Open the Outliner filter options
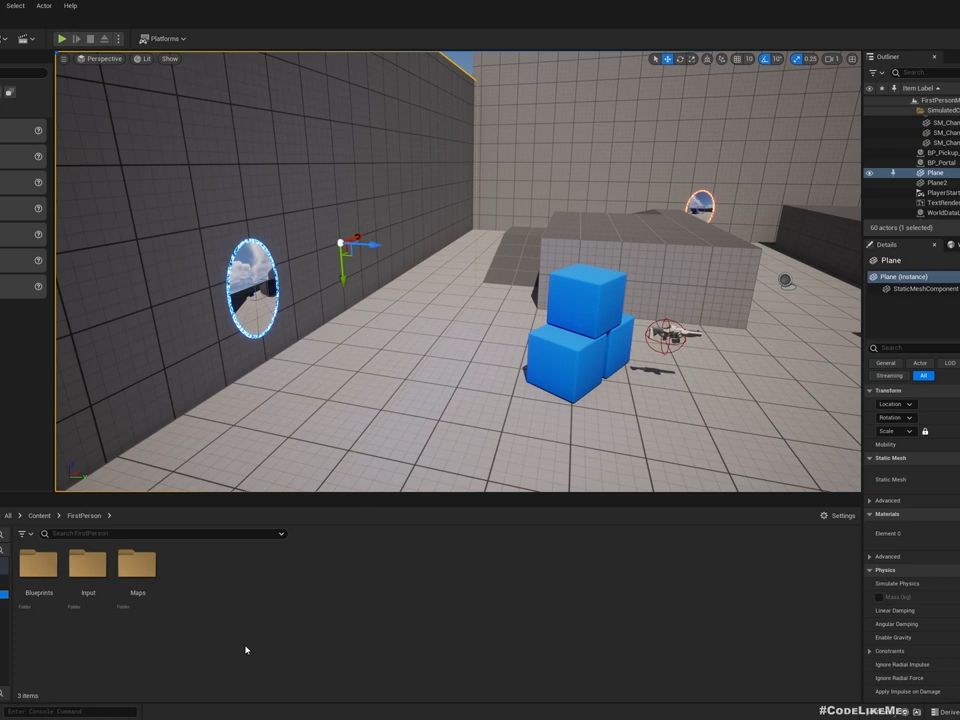Image resolution: width=960 pixels, height=720 pixels. tap(876, 72)
